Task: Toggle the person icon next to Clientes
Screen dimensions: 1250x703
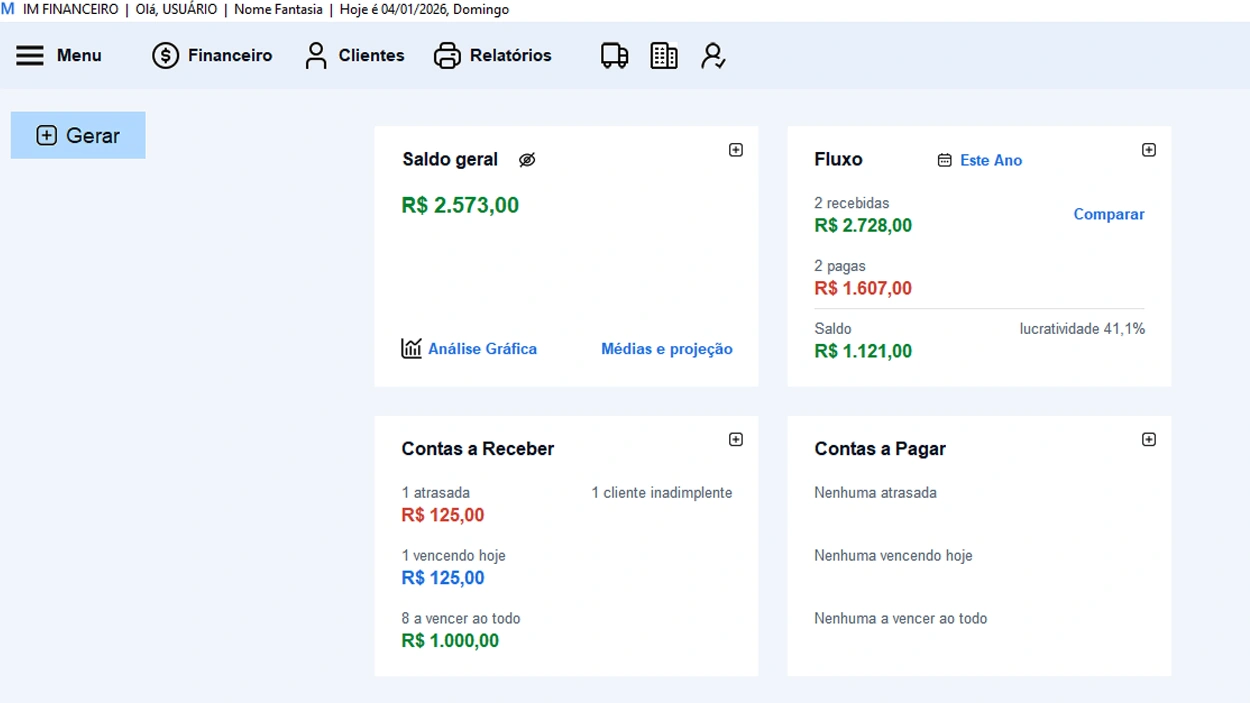Action: click(x=317, y=55)
